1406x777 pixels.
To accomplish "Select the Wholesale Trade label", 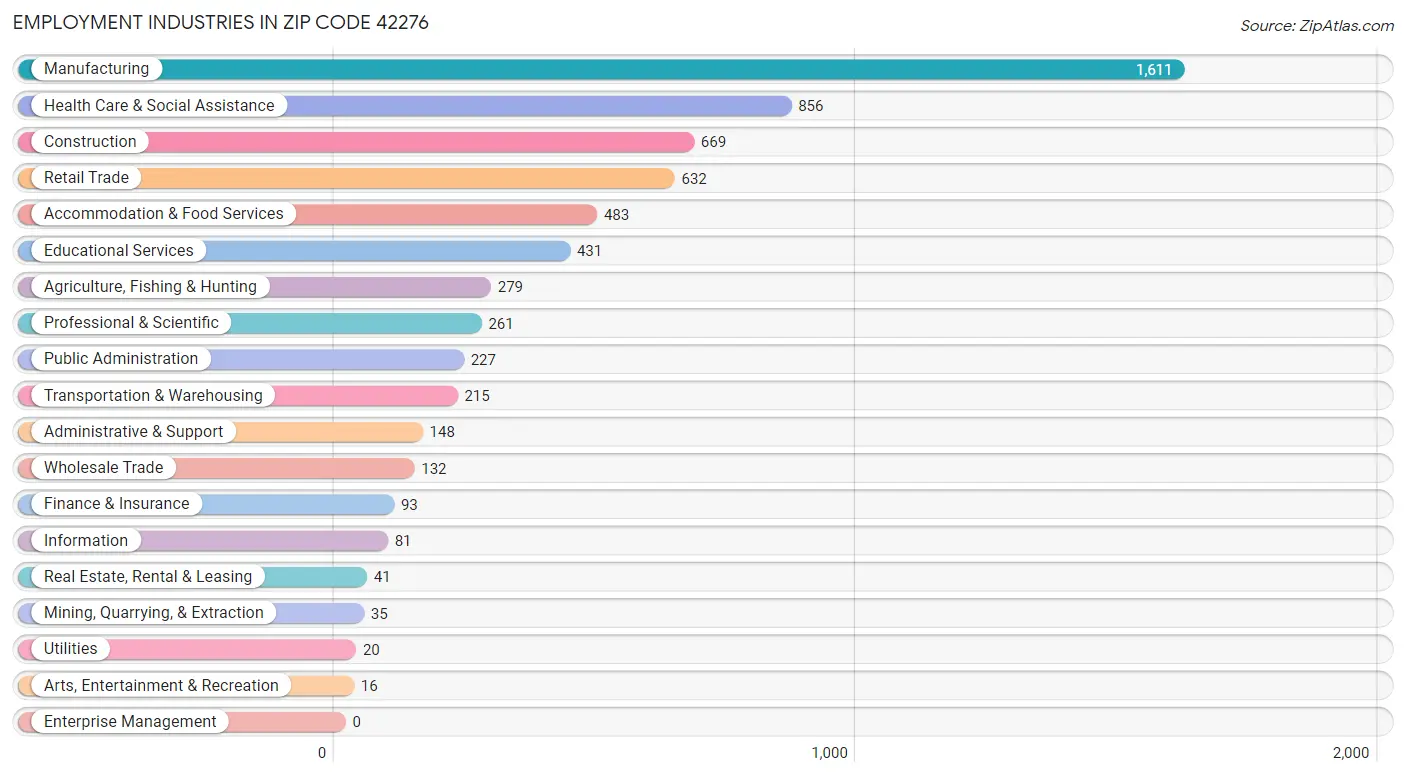I will coord(104,468).
